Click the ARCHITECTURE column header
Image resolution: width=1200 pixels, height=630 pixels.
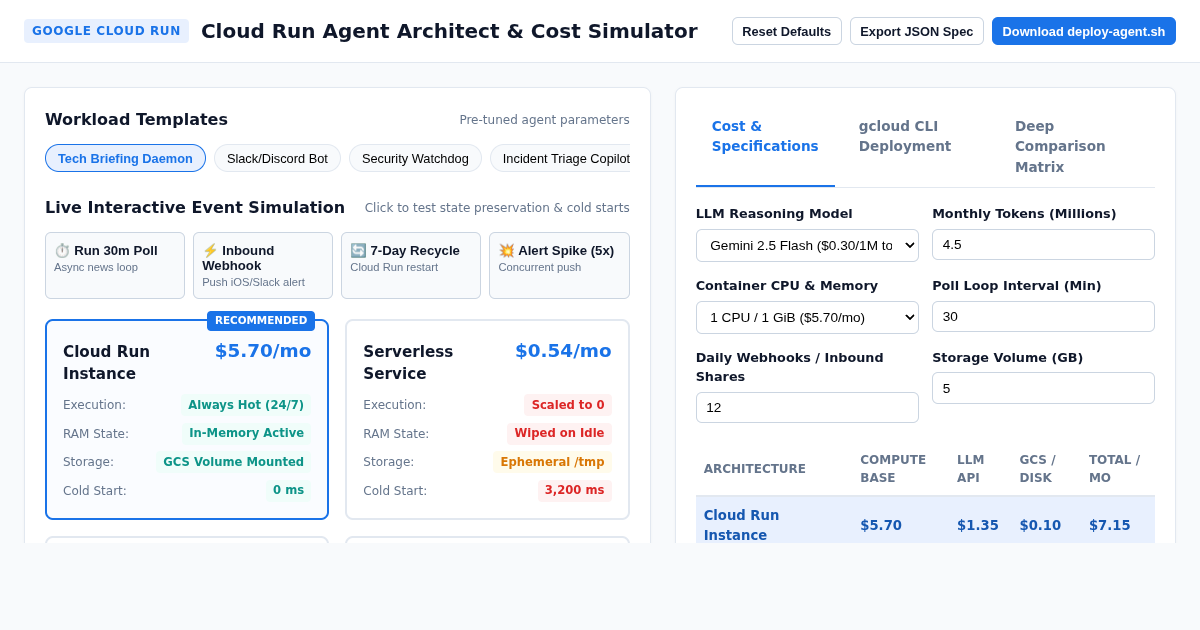pos(754,469)
